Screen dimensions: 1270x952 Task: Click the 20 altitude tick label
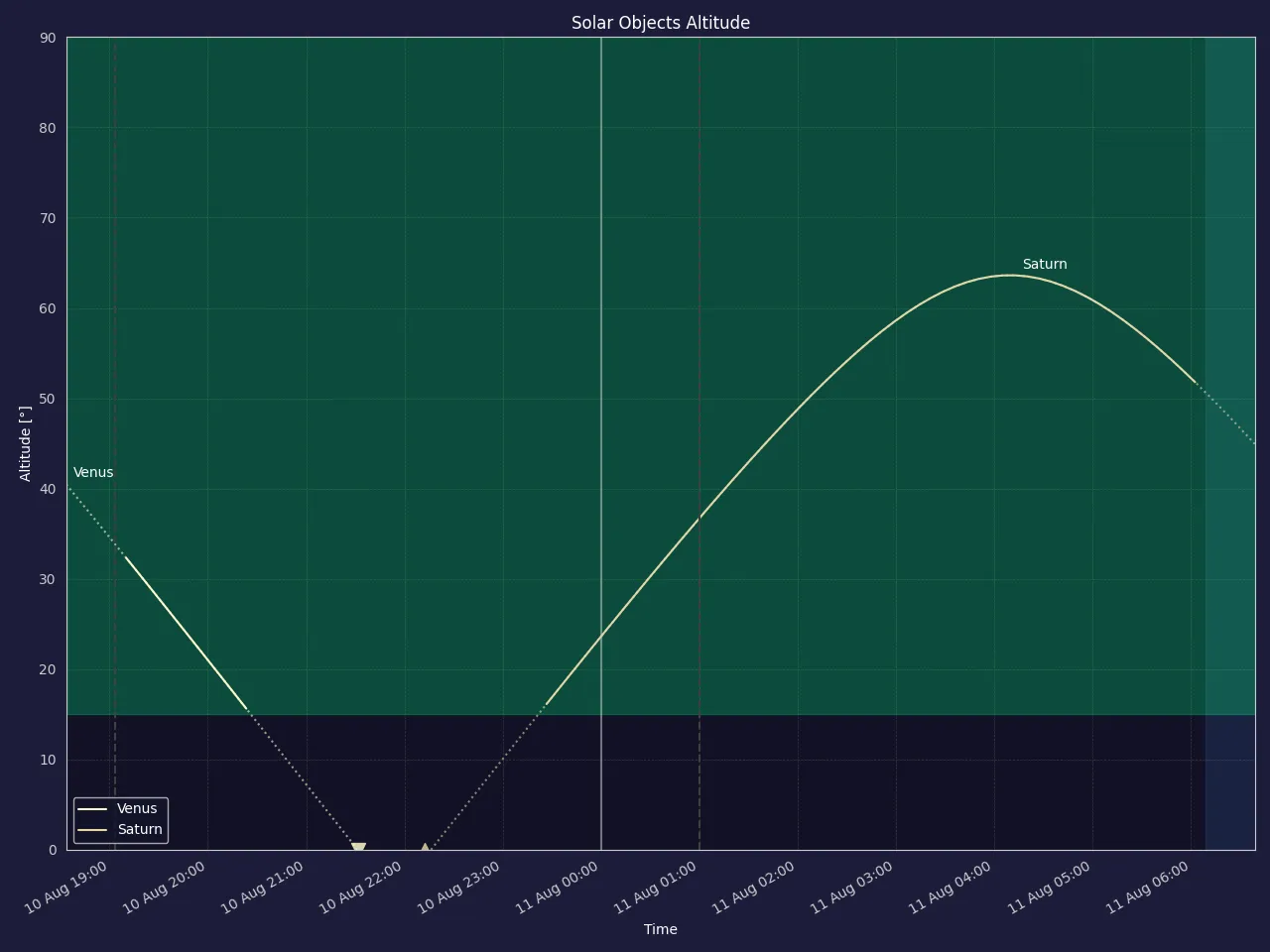pyautogui.click(x=49, y=669)
